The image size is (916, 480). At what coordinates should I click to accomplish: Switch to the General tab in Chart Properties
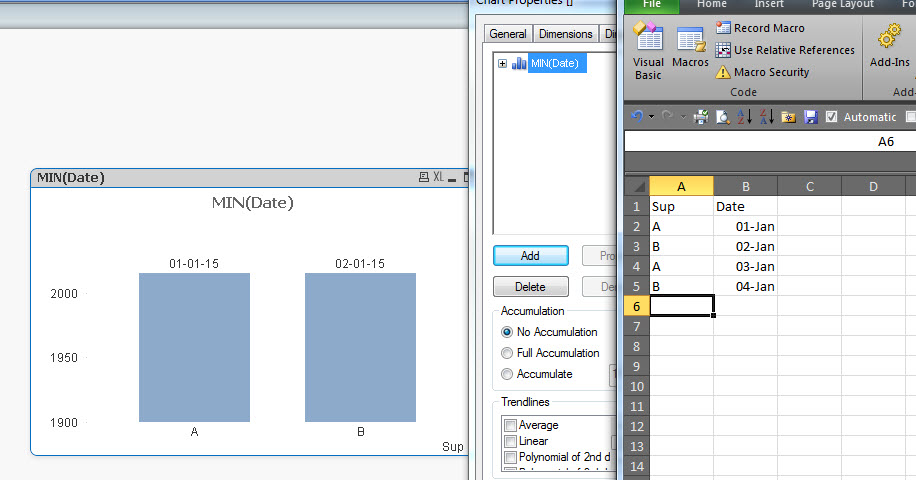(508, 34)
